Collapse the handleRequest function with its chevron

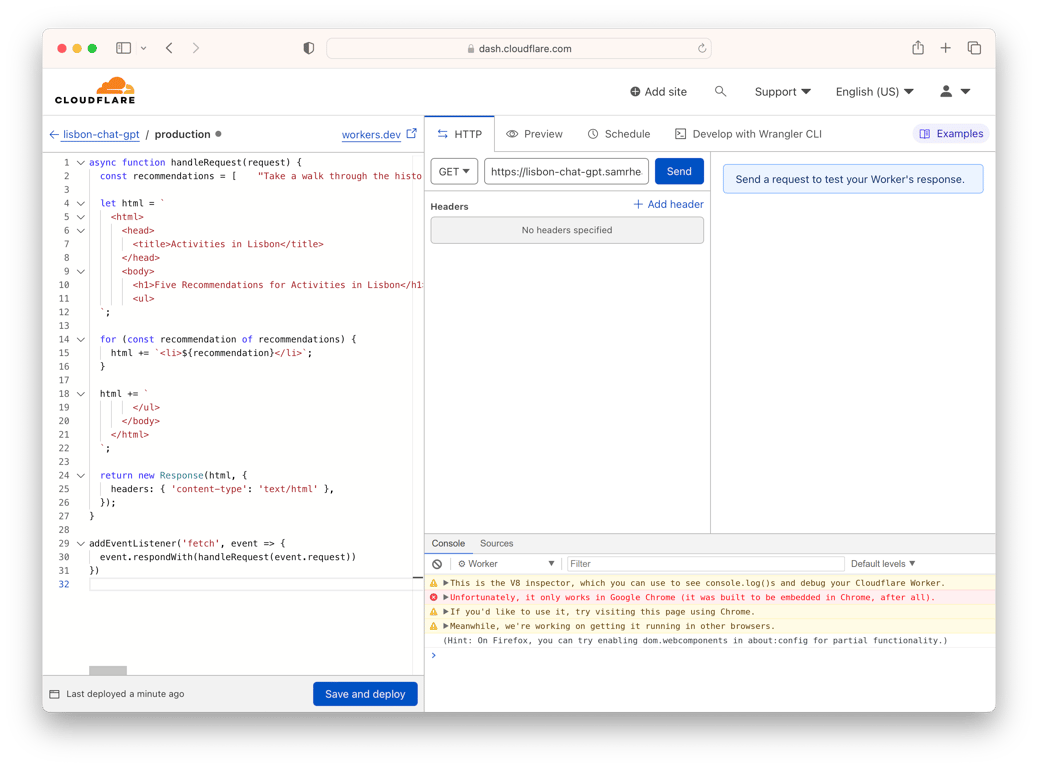click(81, 161)
